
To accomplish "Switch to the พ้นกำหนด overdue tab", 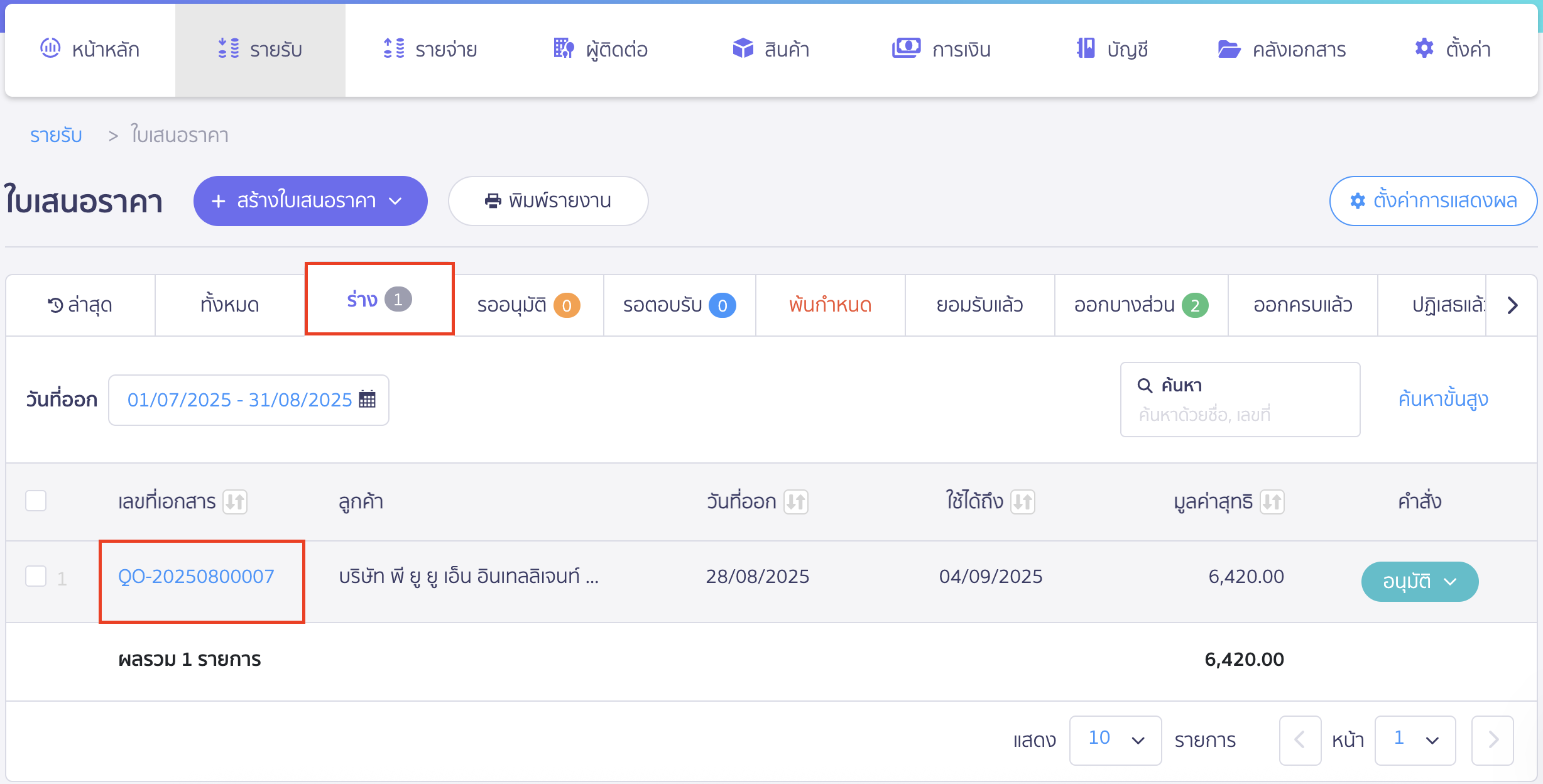I will 831,305.
